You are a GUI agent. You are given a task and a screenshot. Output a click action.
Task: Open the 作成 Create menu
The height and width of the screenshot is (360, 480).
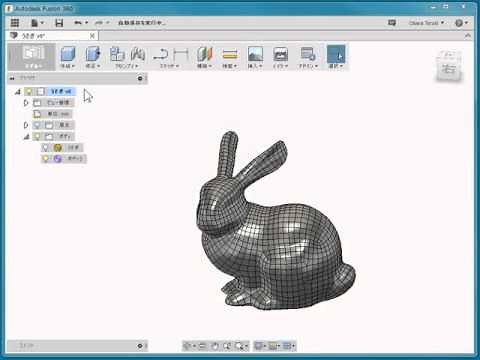click(x=68, y=66)
